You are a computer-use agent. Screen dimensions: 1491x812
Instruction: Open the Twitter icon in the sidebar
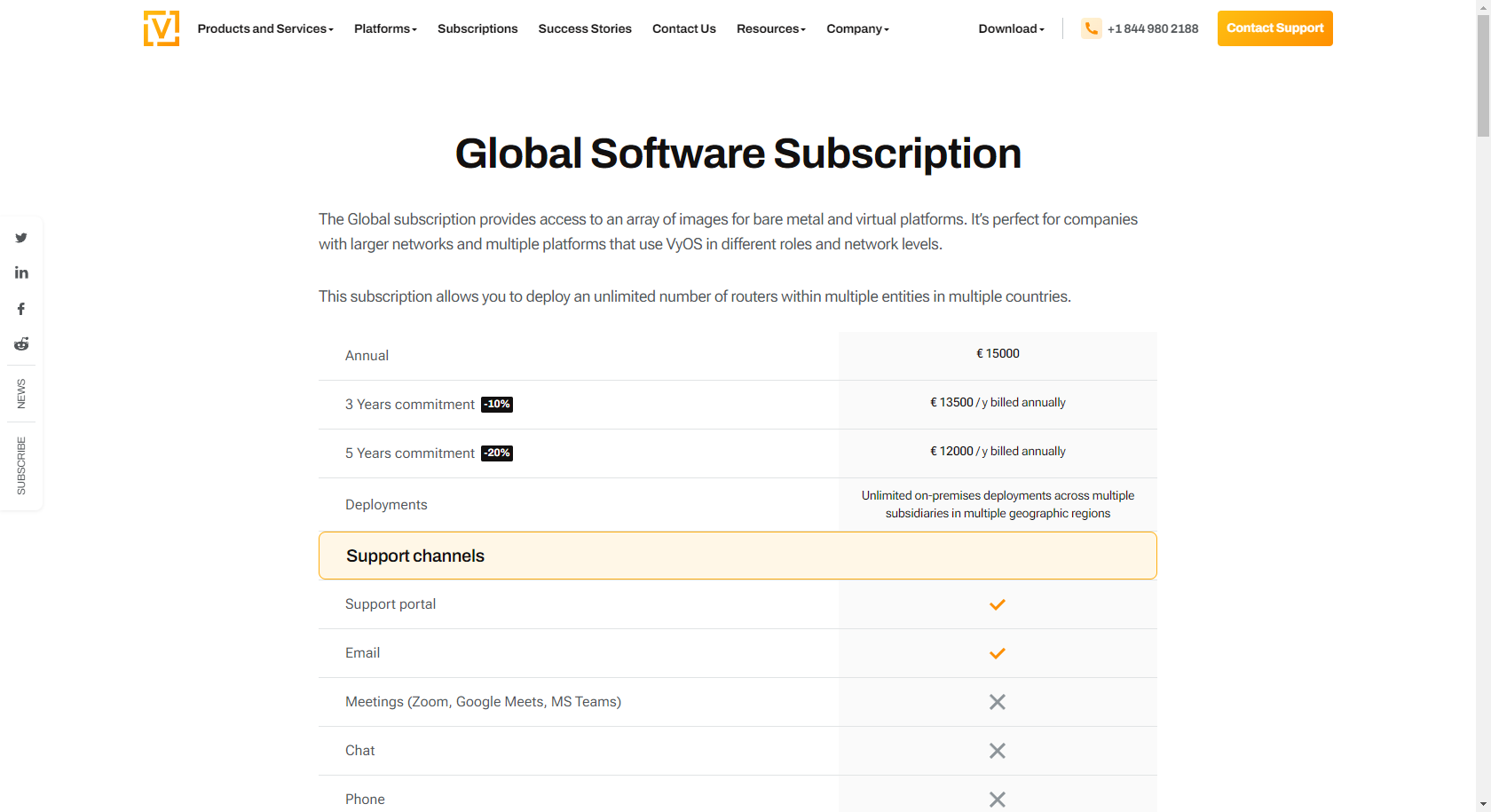[21, 237]
